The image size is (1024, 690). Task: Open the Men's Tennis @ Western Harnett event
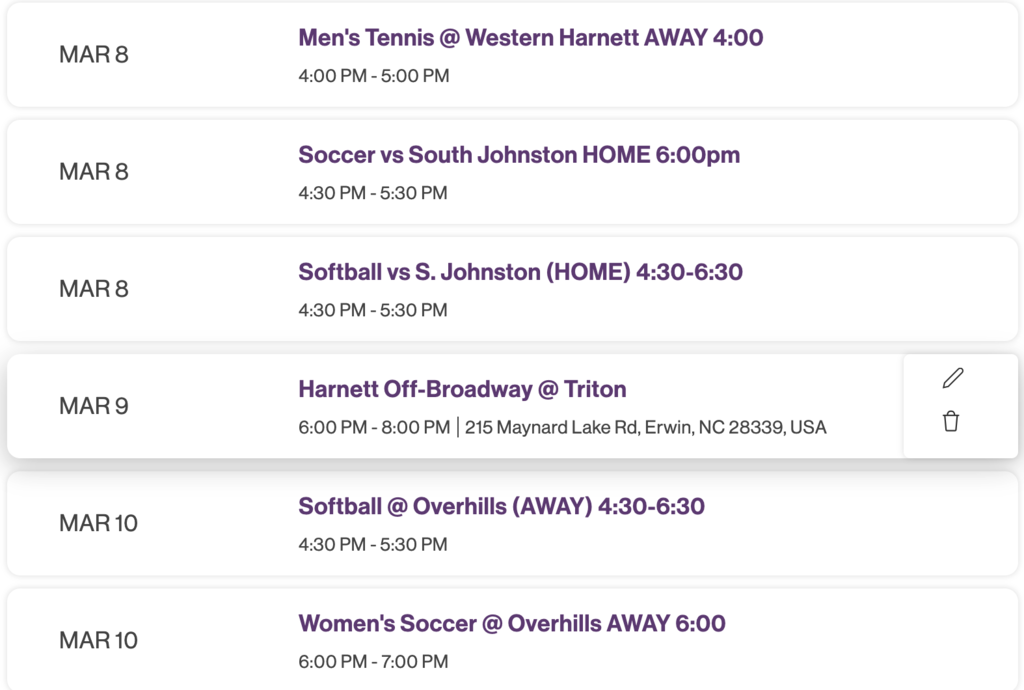click(530, 38)
